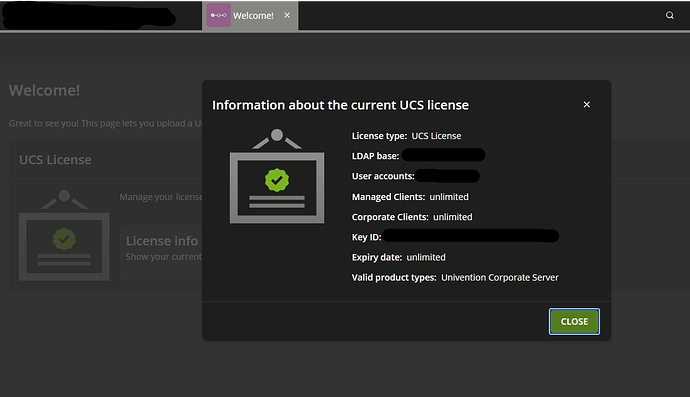Click the Univention Corporate Server product text
690x397 pixels.
pos(500,278)
